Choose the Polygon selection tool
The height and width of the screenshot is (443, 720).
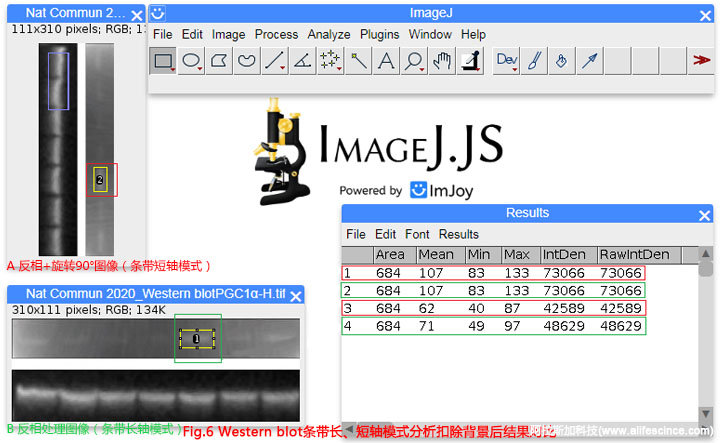point(218,61)
